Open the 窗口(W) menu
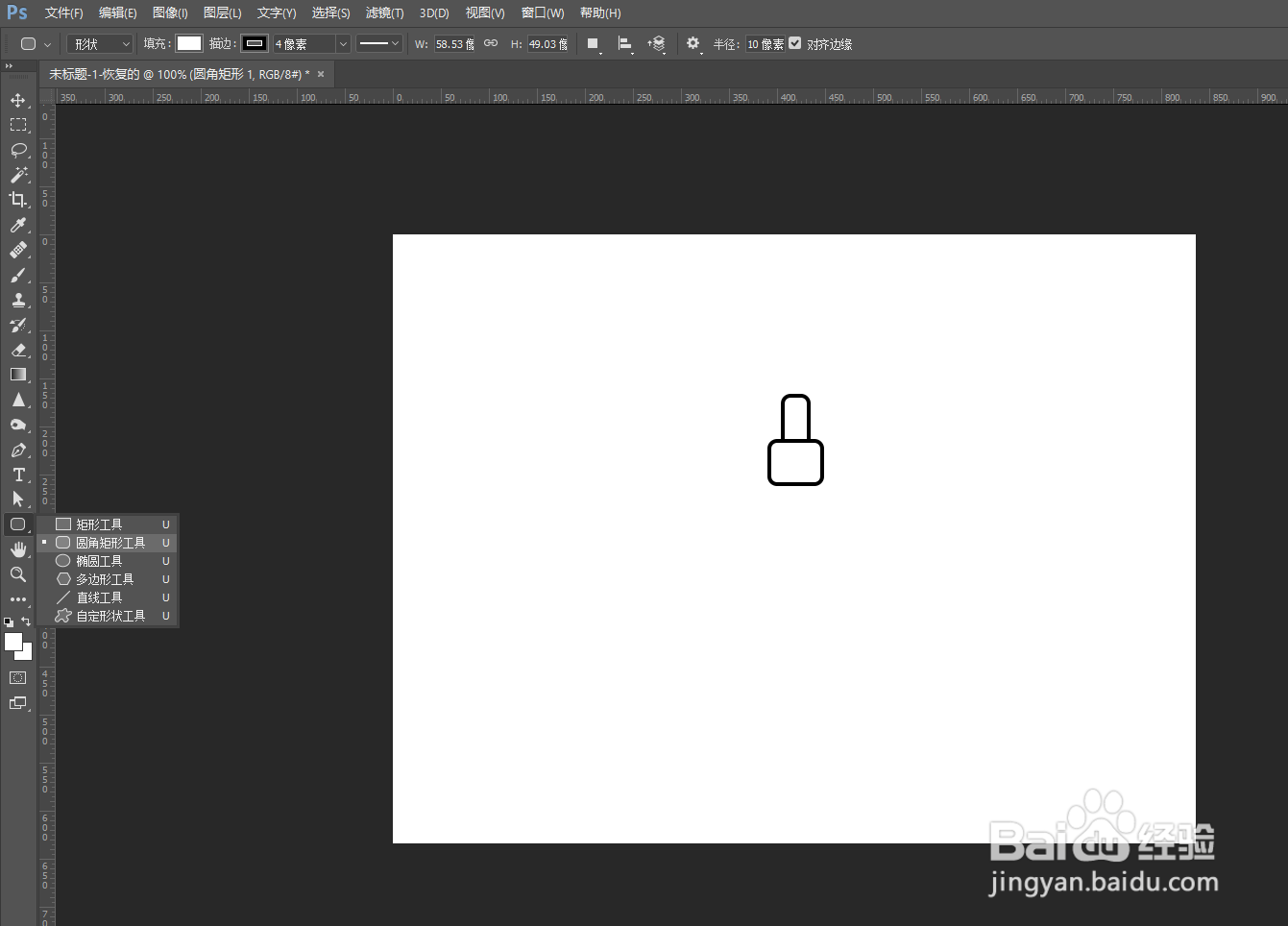Screen dimensions: 1288x926 543,12
